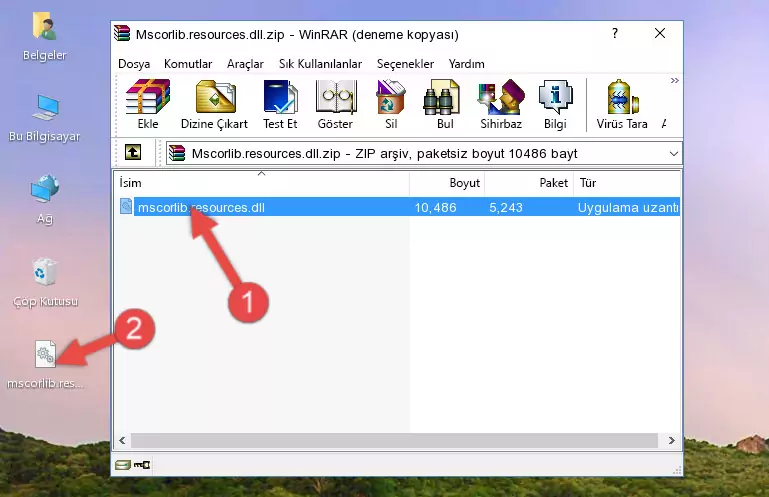Screen dimensions: 769x497
Task: Open the Araçlar menu
Action: point(245,64)
